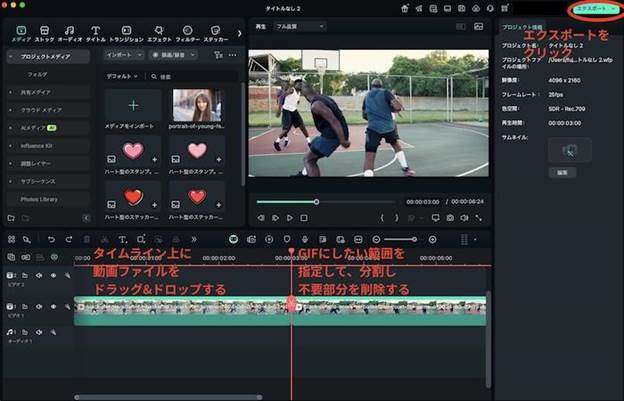Click the media filter icon

[x=218, y=55]
